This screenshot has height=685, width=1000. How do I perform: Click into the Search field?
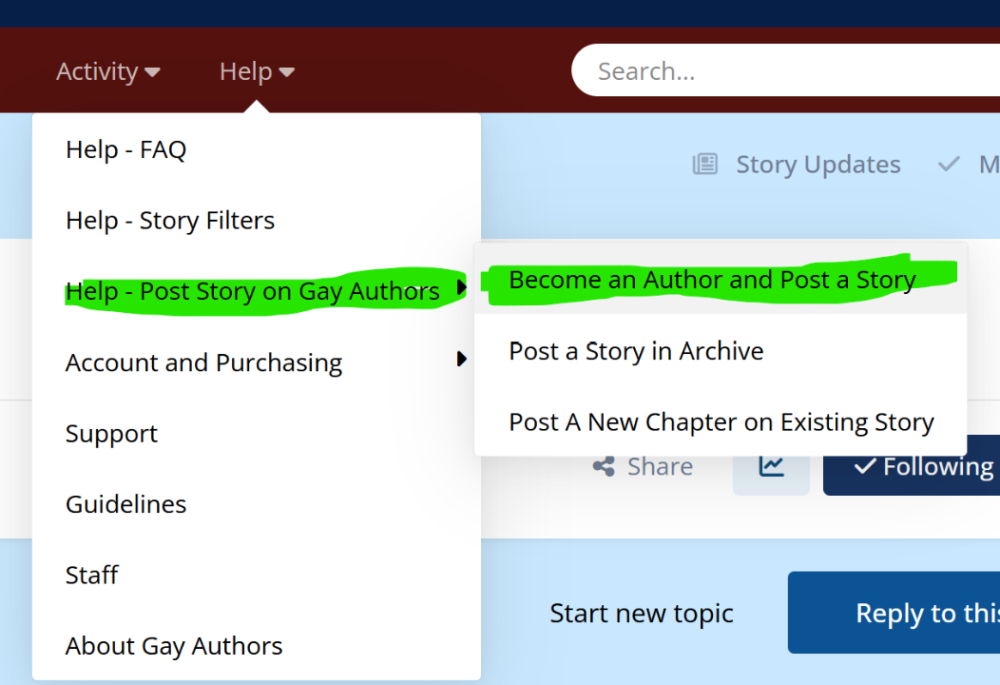click(786, 70)
